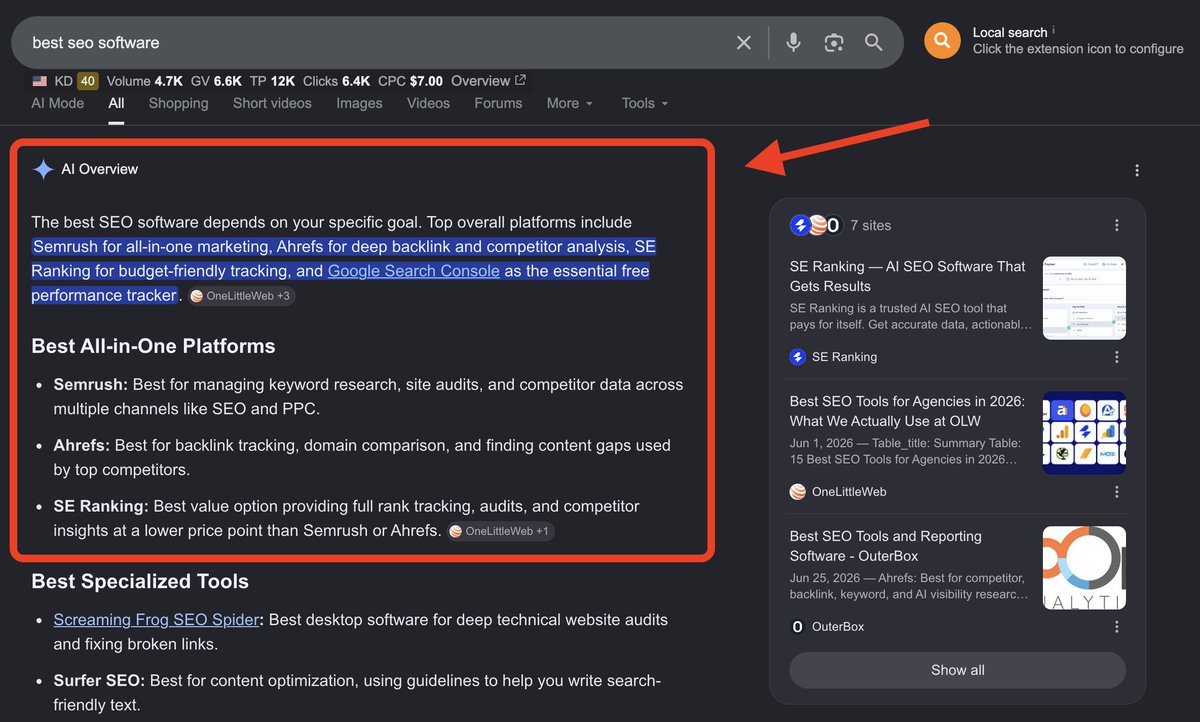Click the orange Local search extension icon
1200x722 pixels.
coord(942,41)
